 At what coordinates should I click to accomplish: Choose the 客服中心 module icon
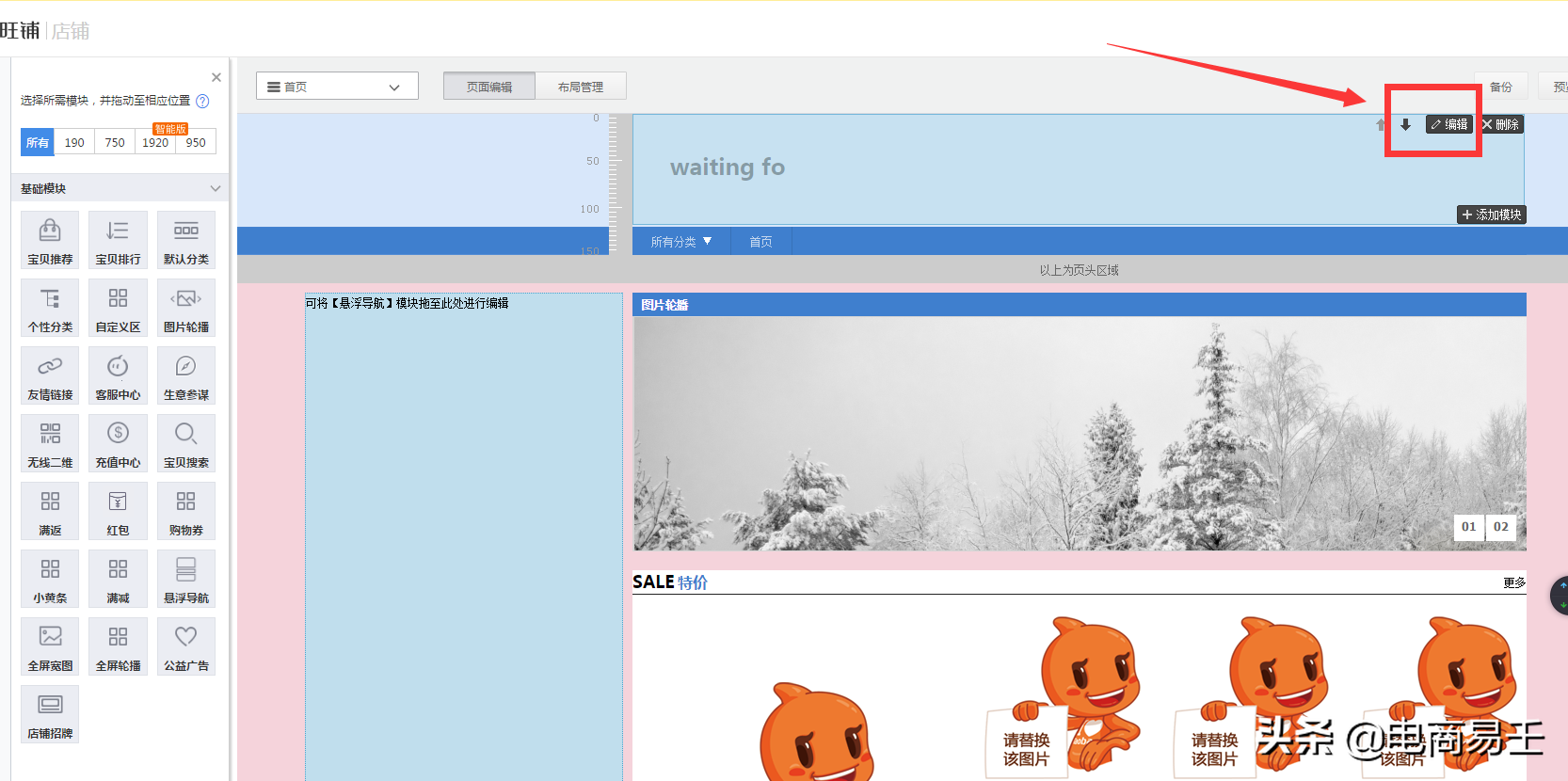coord(118,367)
